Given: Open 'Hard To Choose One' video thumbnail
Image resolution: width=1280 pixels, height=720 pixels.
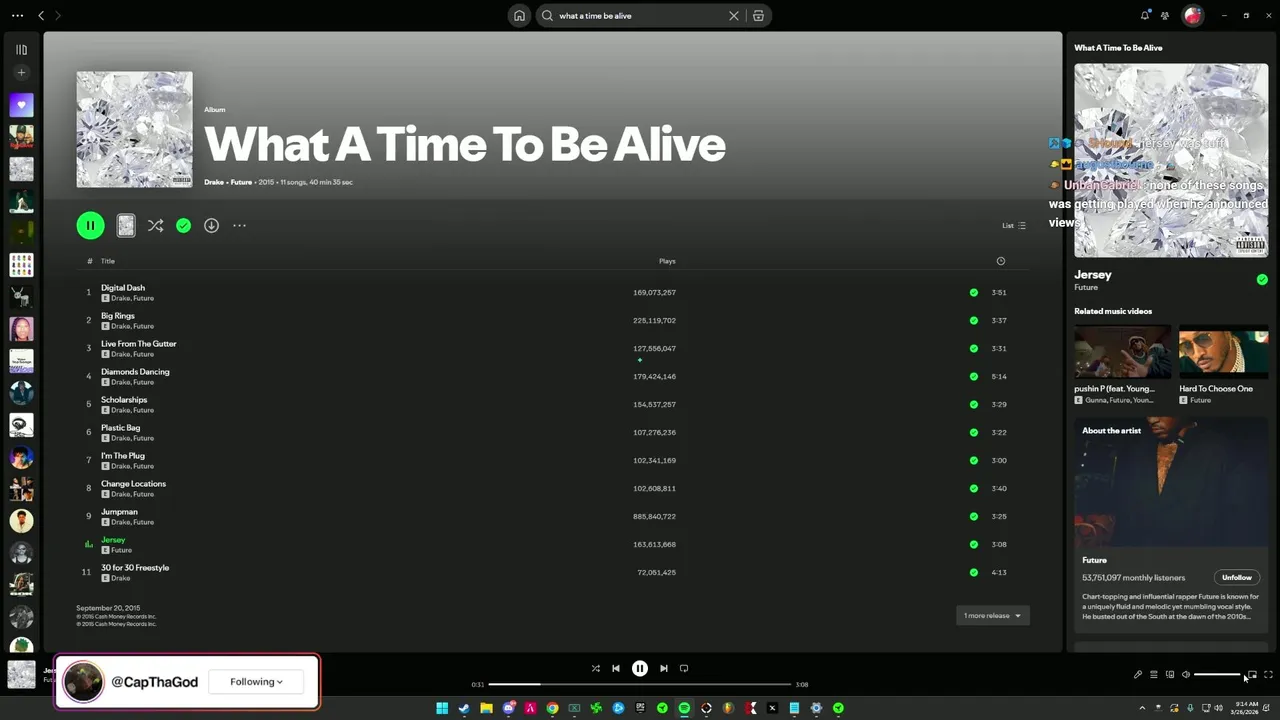Looking at the screenshot, I should 1223,351.
